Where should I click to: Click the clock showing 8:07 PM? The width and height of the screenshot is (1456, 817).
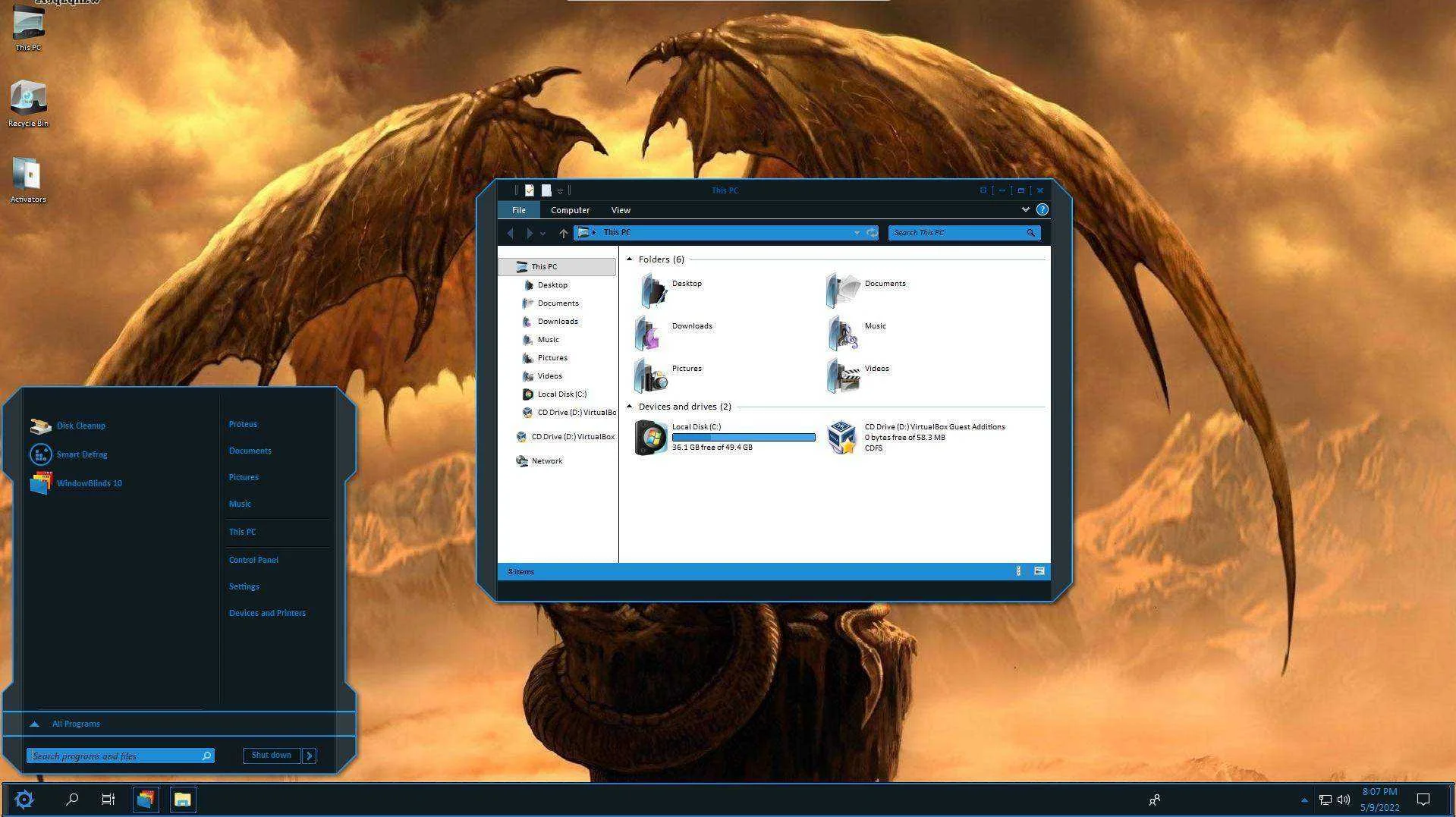1379,792
